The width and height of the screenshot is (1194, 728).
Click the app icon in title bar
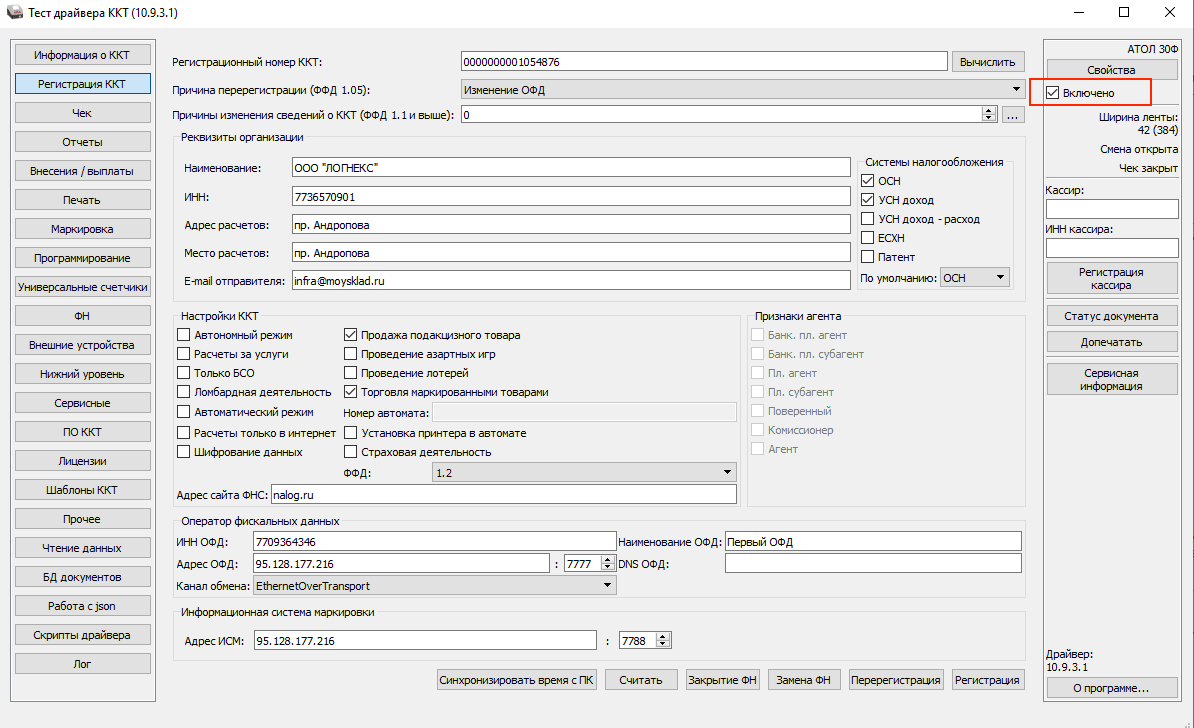(12, 13)
